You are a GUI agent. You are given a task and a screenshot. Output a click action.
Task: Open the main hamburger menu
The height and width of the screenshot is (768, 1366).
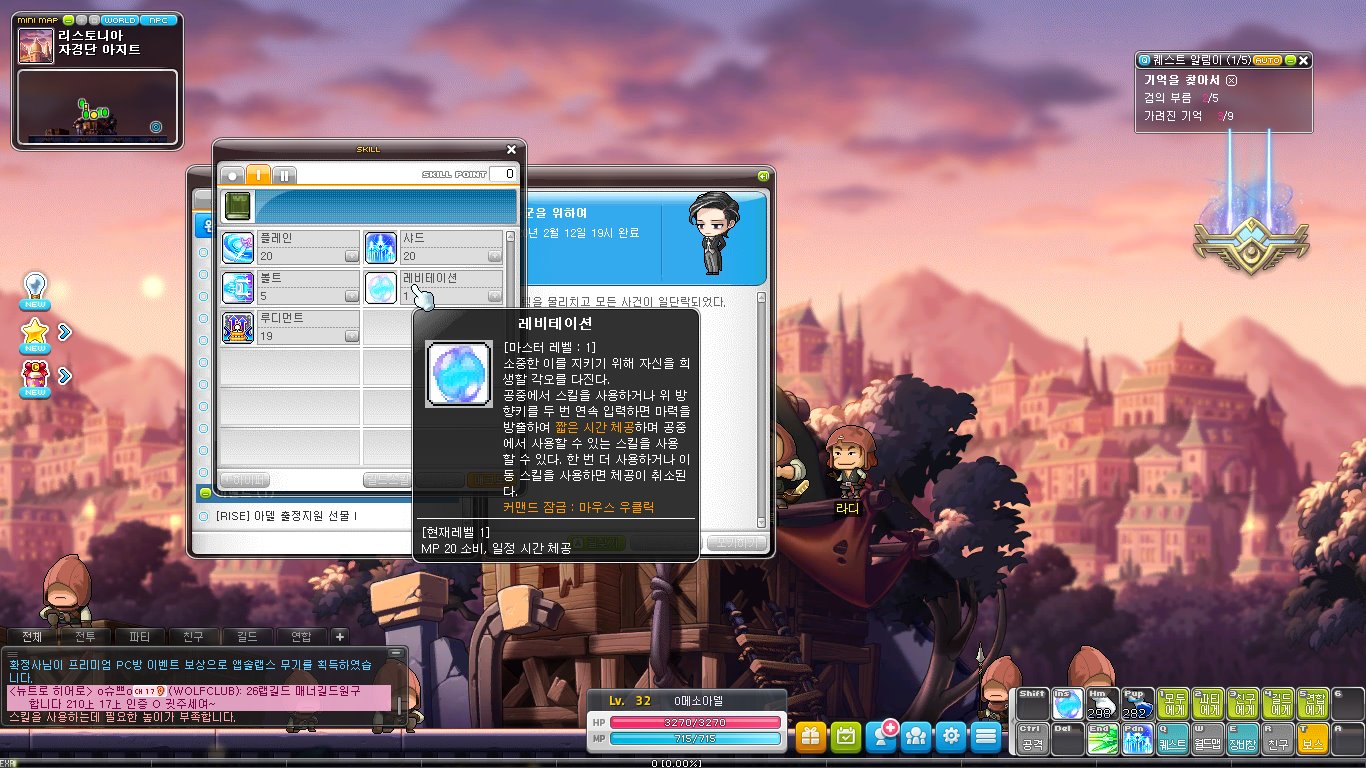pos(986,737)
